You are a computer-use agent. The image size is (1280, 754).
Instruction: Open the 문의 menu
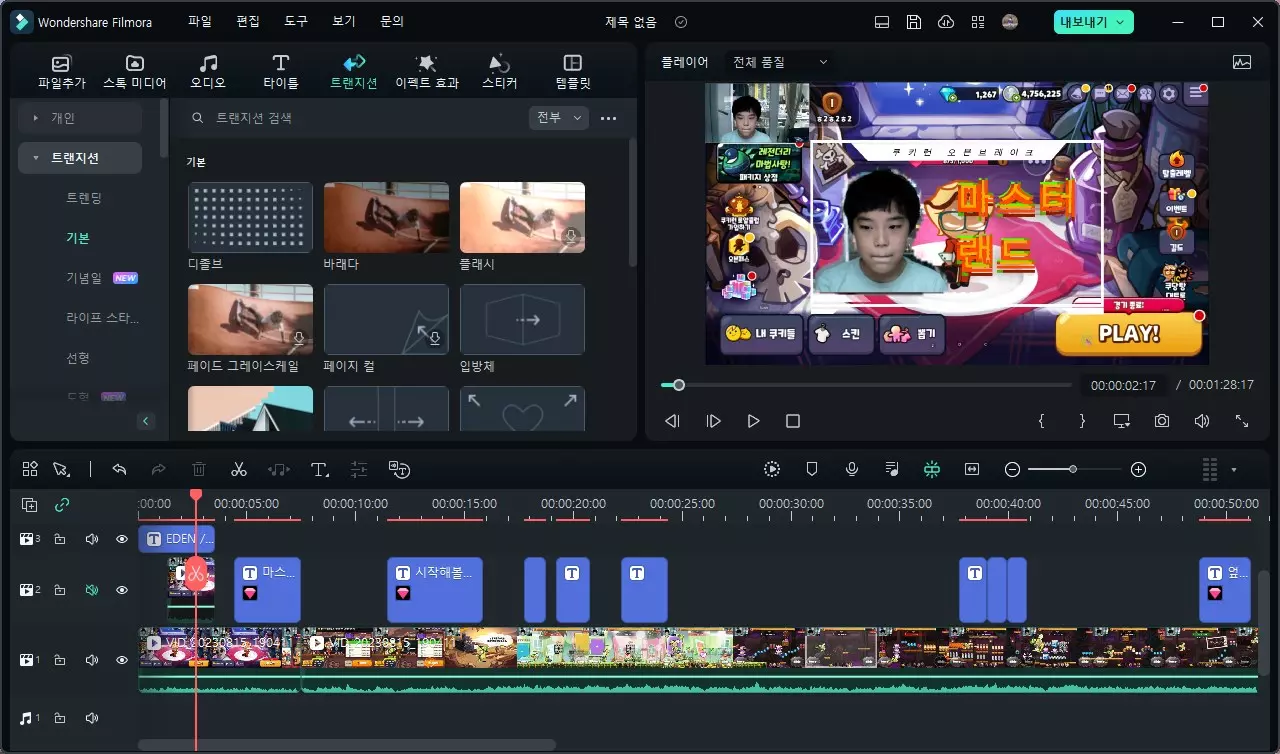(392, 21)
